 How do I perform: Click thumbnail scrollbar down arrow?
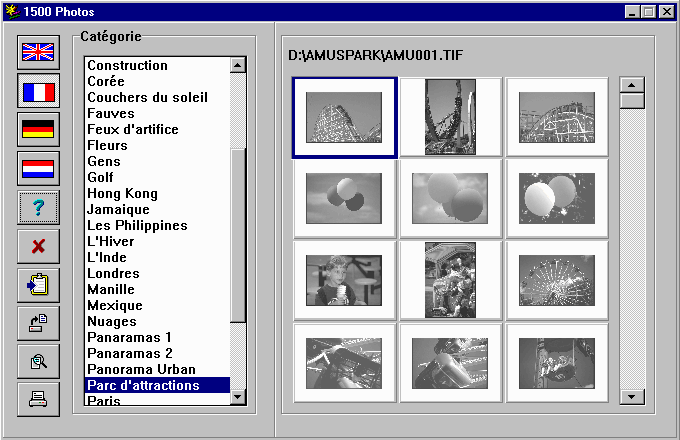[632, 396]
